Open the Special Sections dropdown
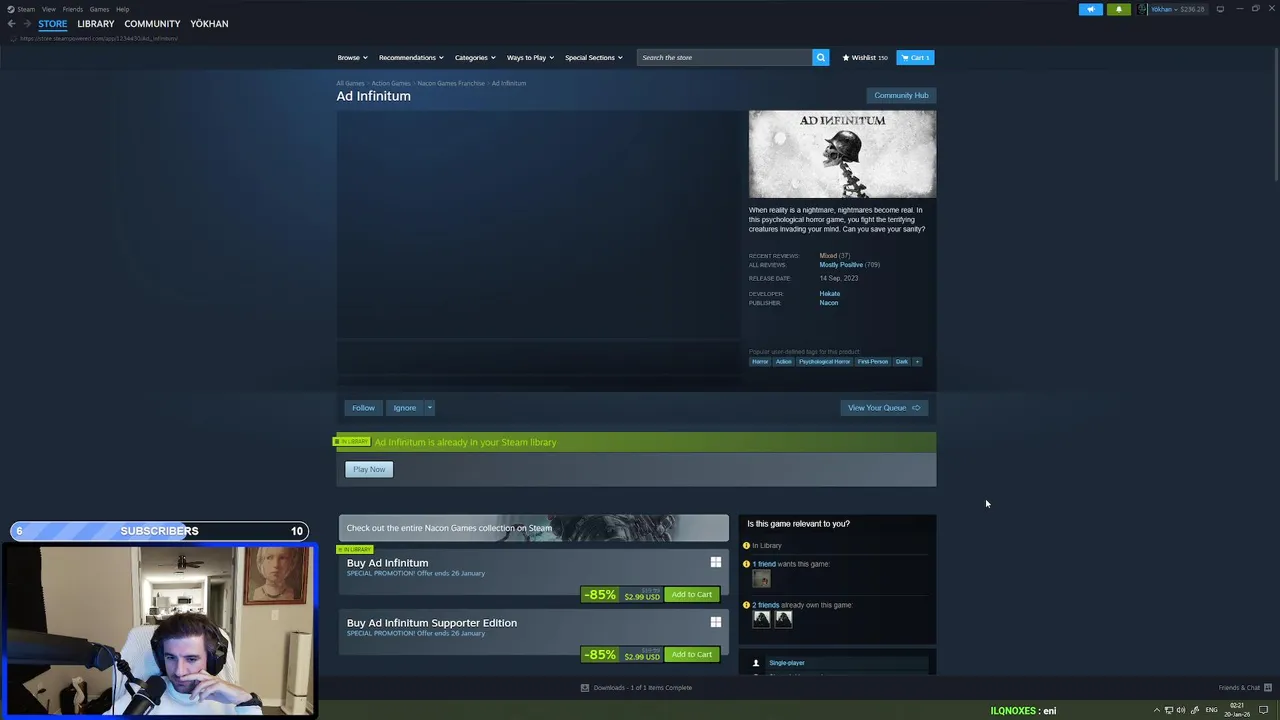 593,57
